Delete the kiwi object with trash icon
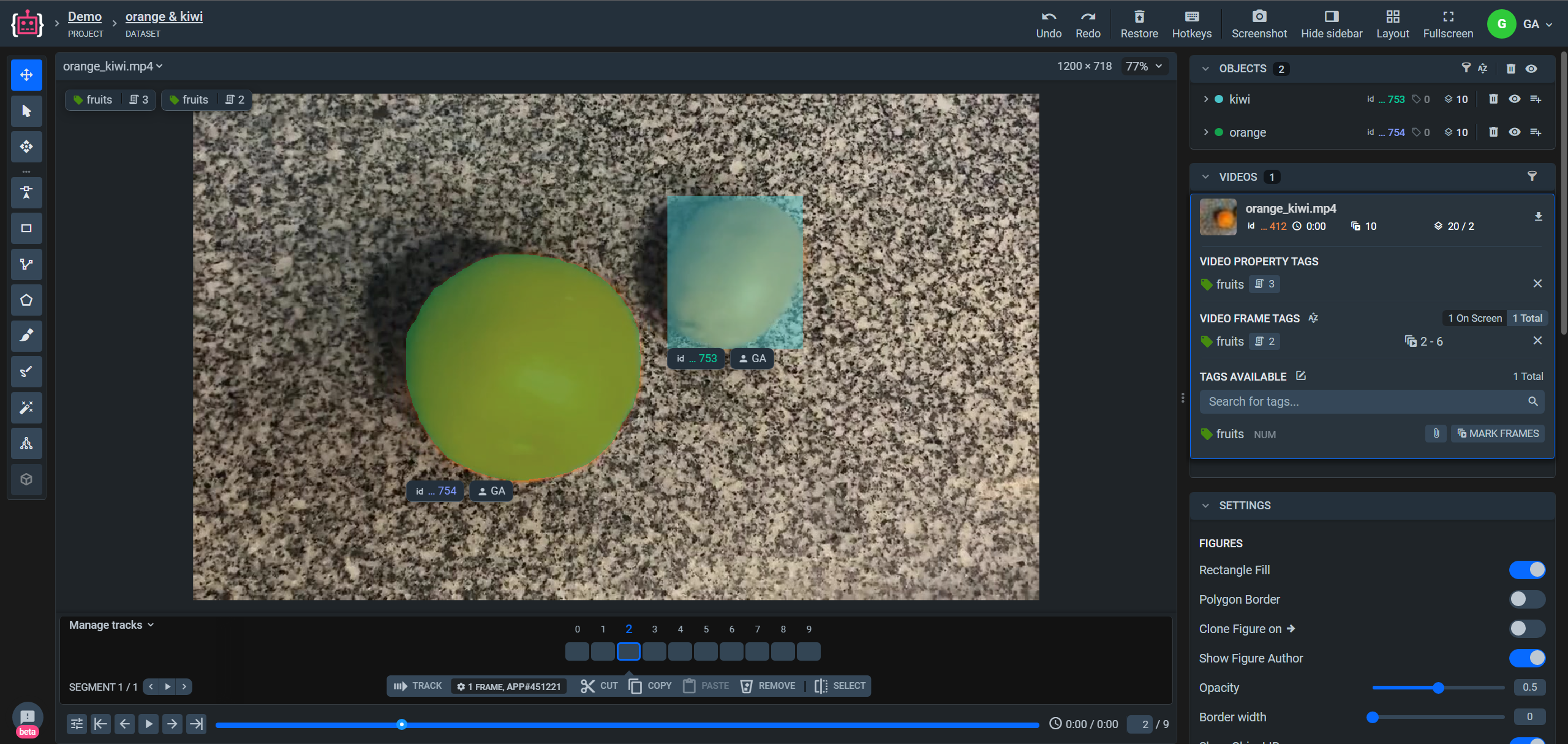The image size is (1568, 744). click(1493, 99)
